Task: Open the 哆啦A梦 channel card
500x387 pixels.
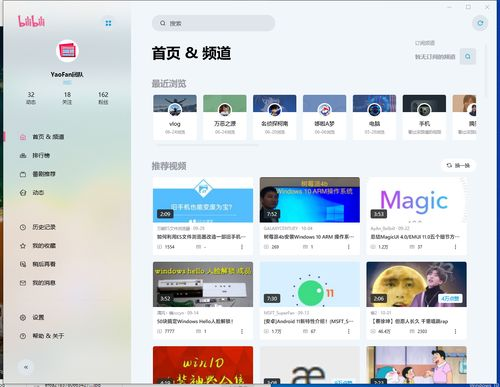Action: pos(325,117)
